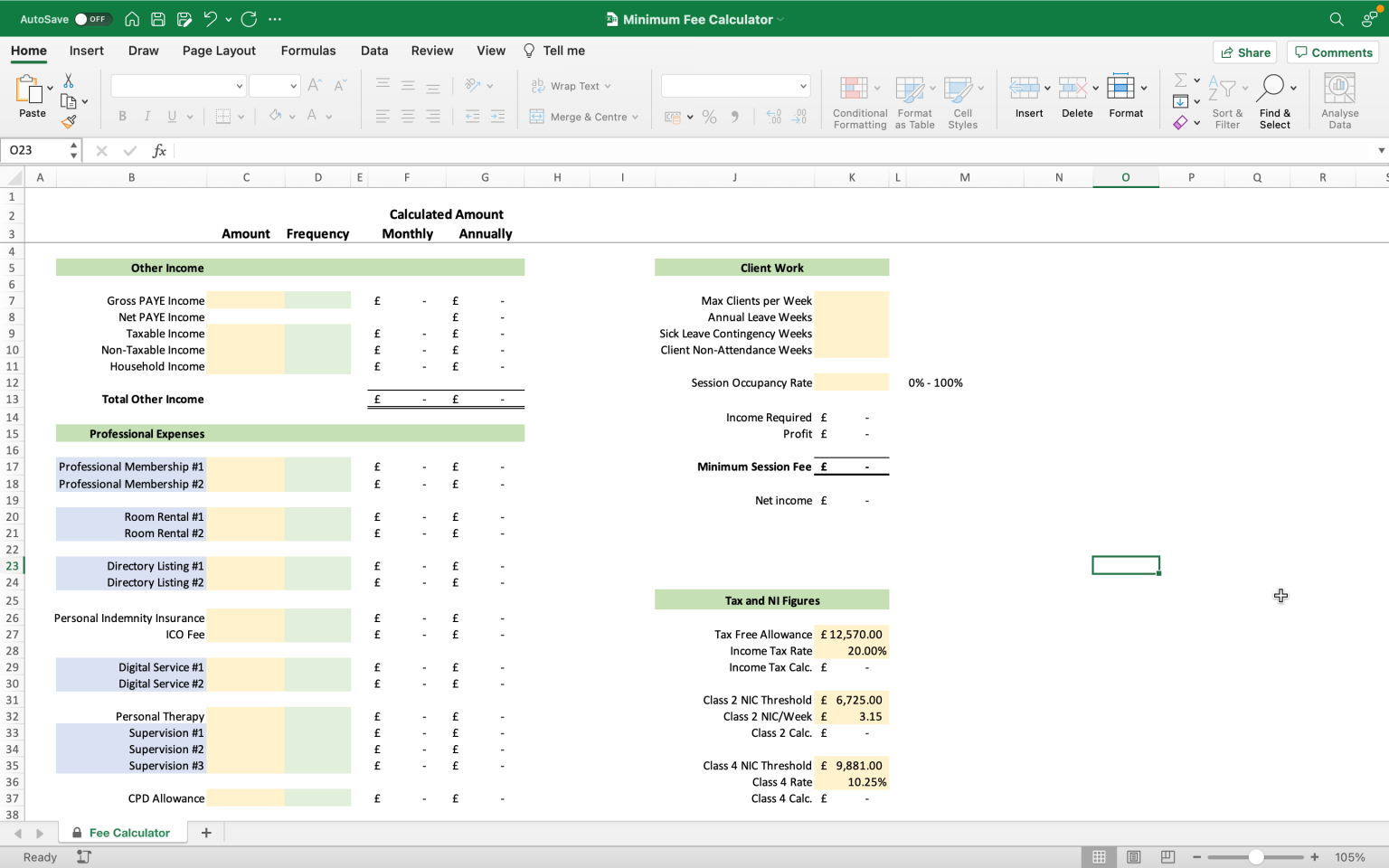The image size is (1389, 868).
Task: Toggle Italic formatting
Action: 146,116
